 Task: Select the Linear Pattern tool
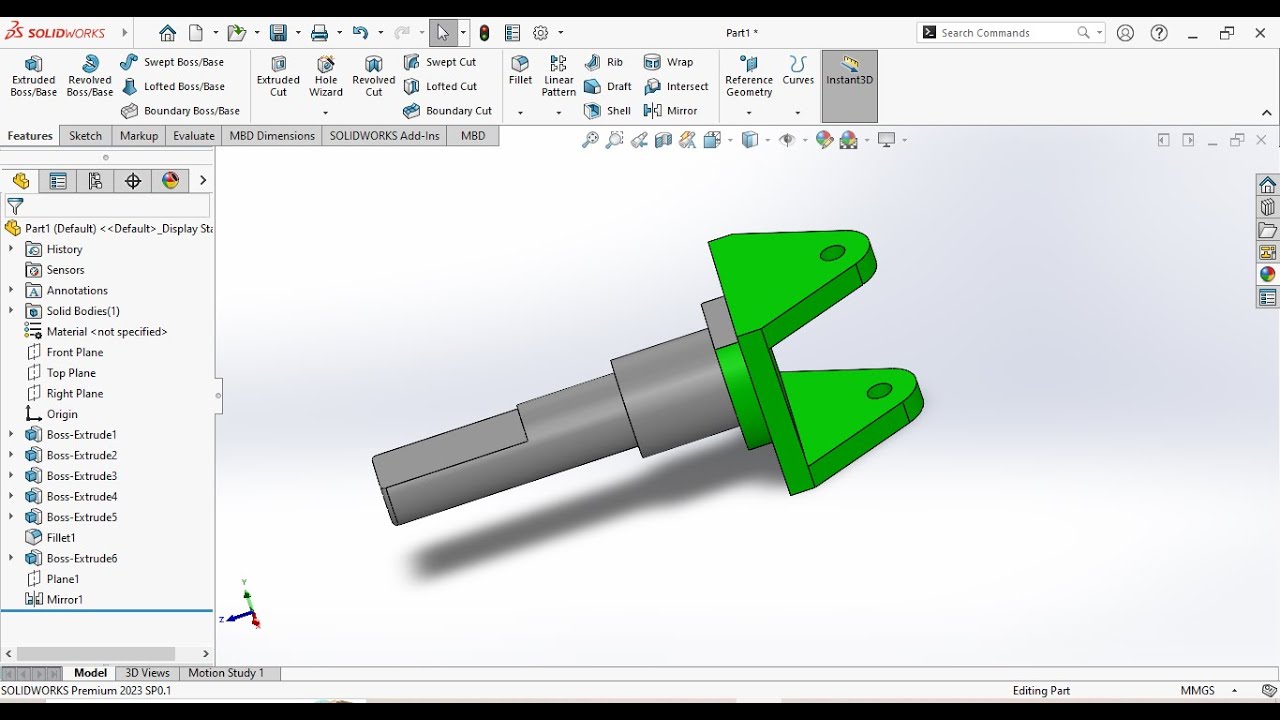point(559,77)
